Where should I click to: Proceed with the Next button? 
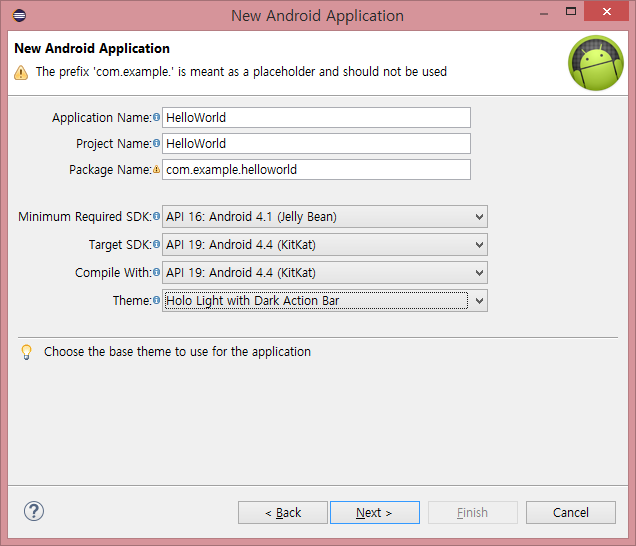click(375, 513)
